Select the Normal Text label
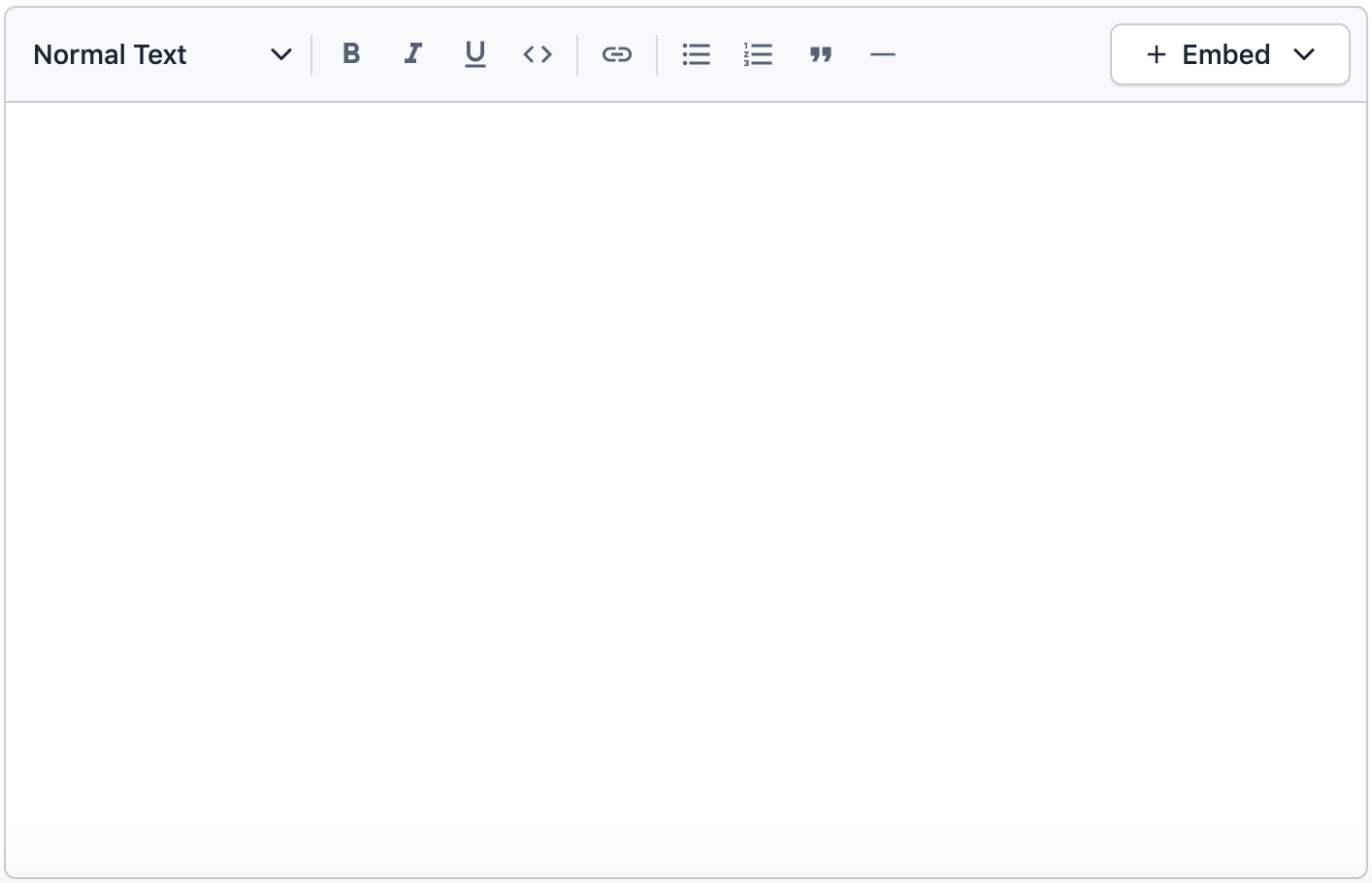1372x883 pixels. [x=110, y=54]
